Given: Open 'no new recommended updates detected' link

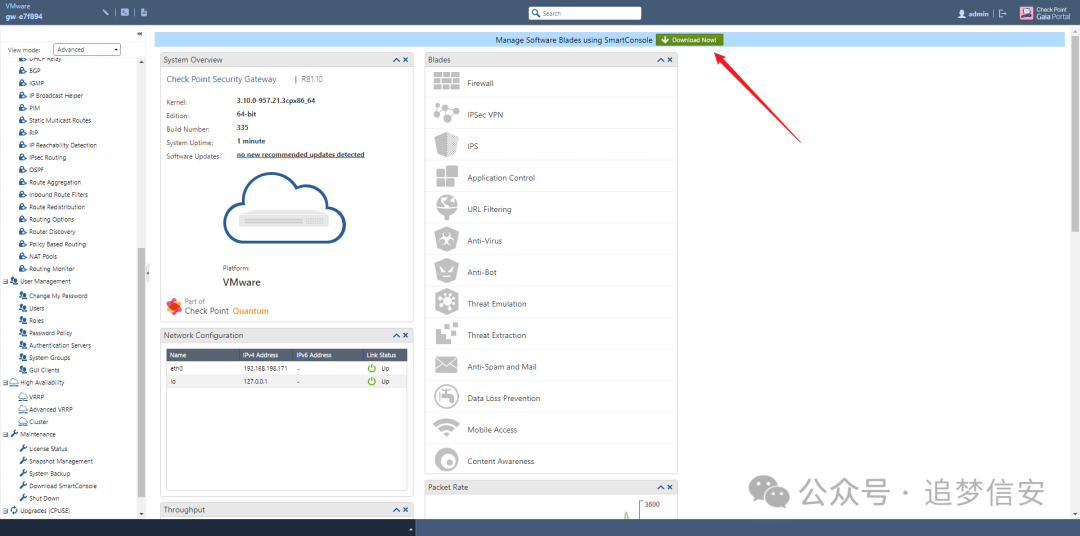Looking at the screenshot, I should click(300, 155).
